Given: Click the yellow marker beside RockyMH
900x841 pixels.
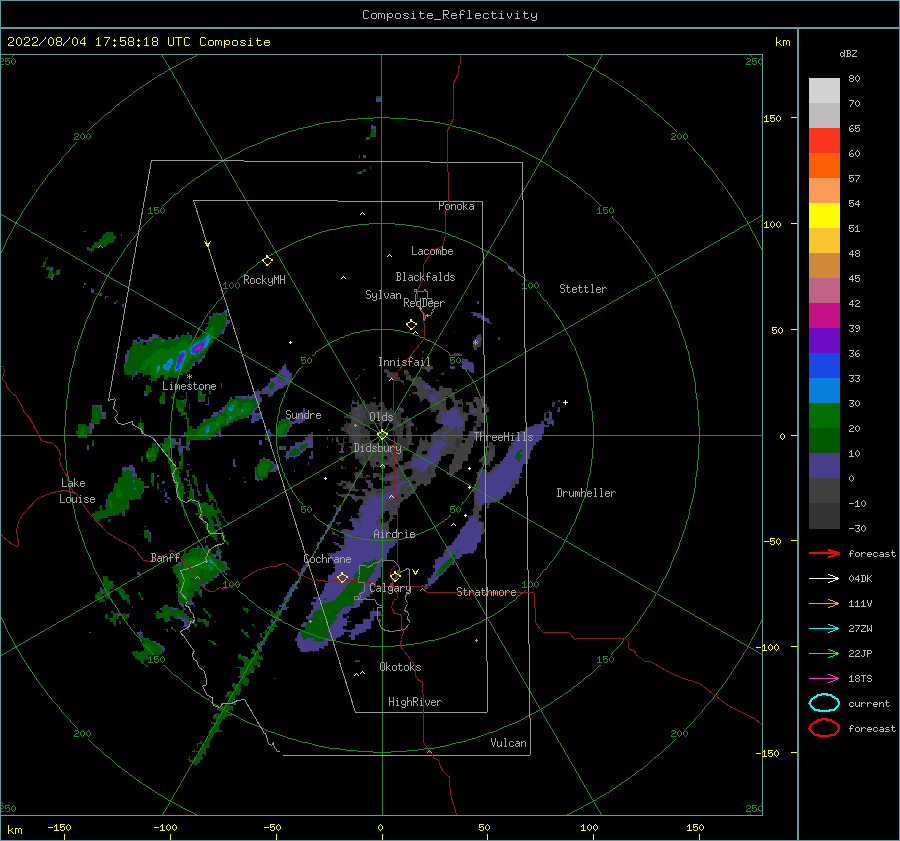Looking at the screenshot, I should [x=267, y=261].
